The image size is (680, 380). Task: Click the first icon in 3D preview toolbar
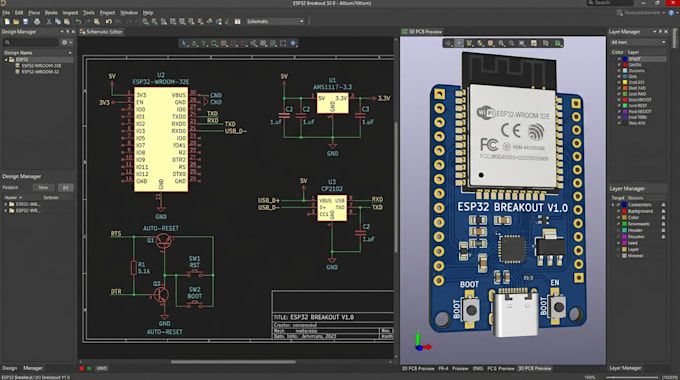click(x=449, y=43)
